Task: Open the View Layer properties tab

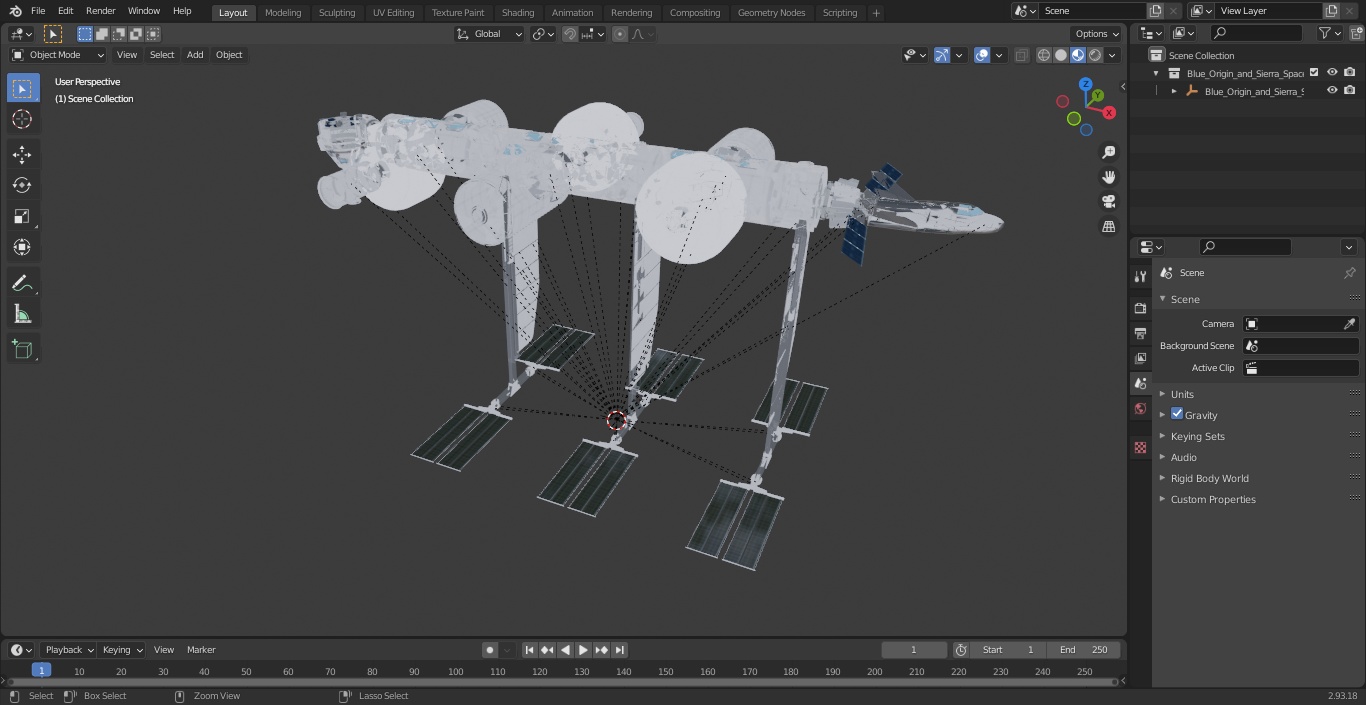Action: [1140, 358]
